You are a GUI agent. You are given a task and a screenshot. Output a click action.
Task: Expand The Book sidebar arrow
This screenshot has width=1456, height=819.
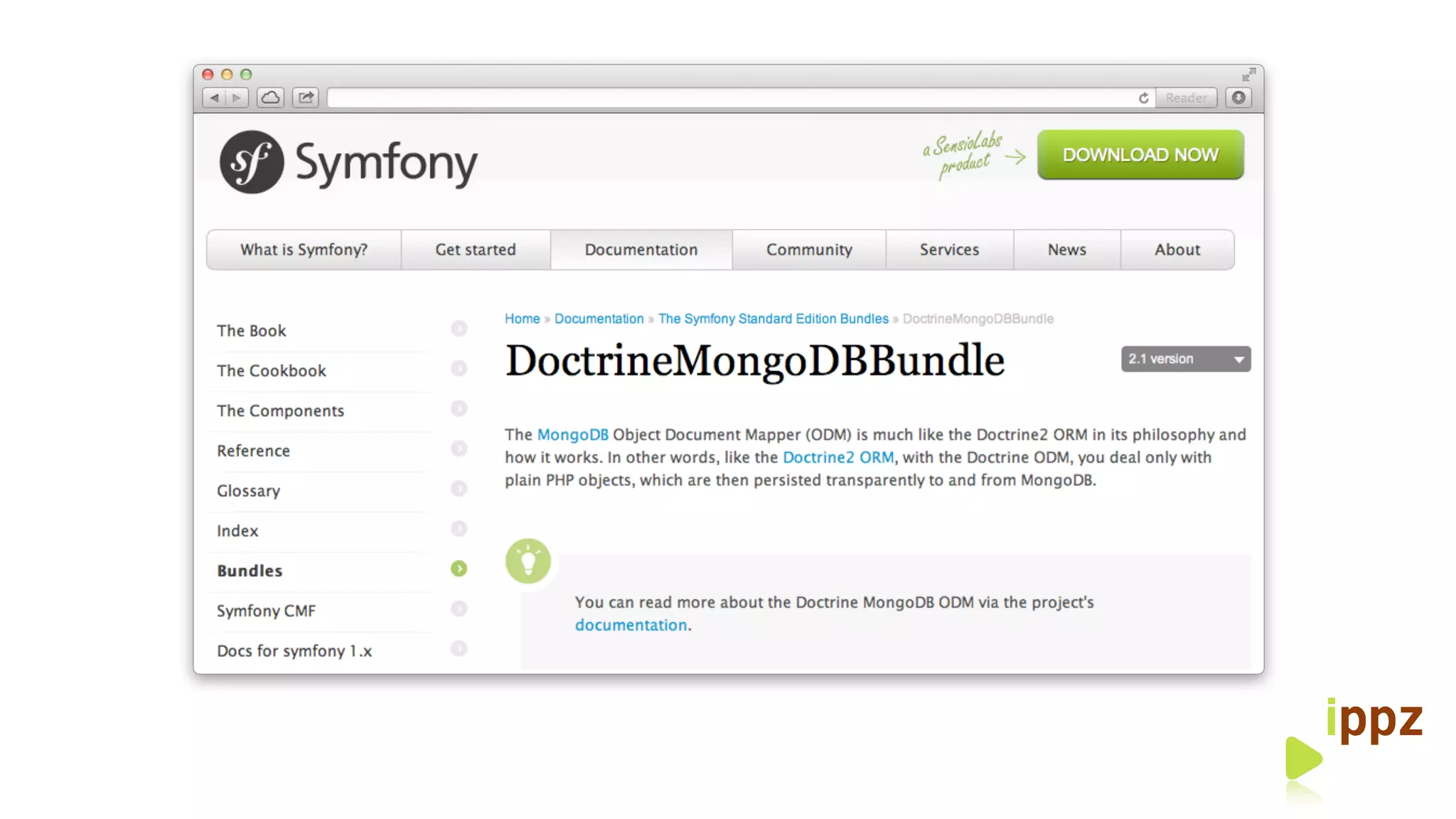459,328
